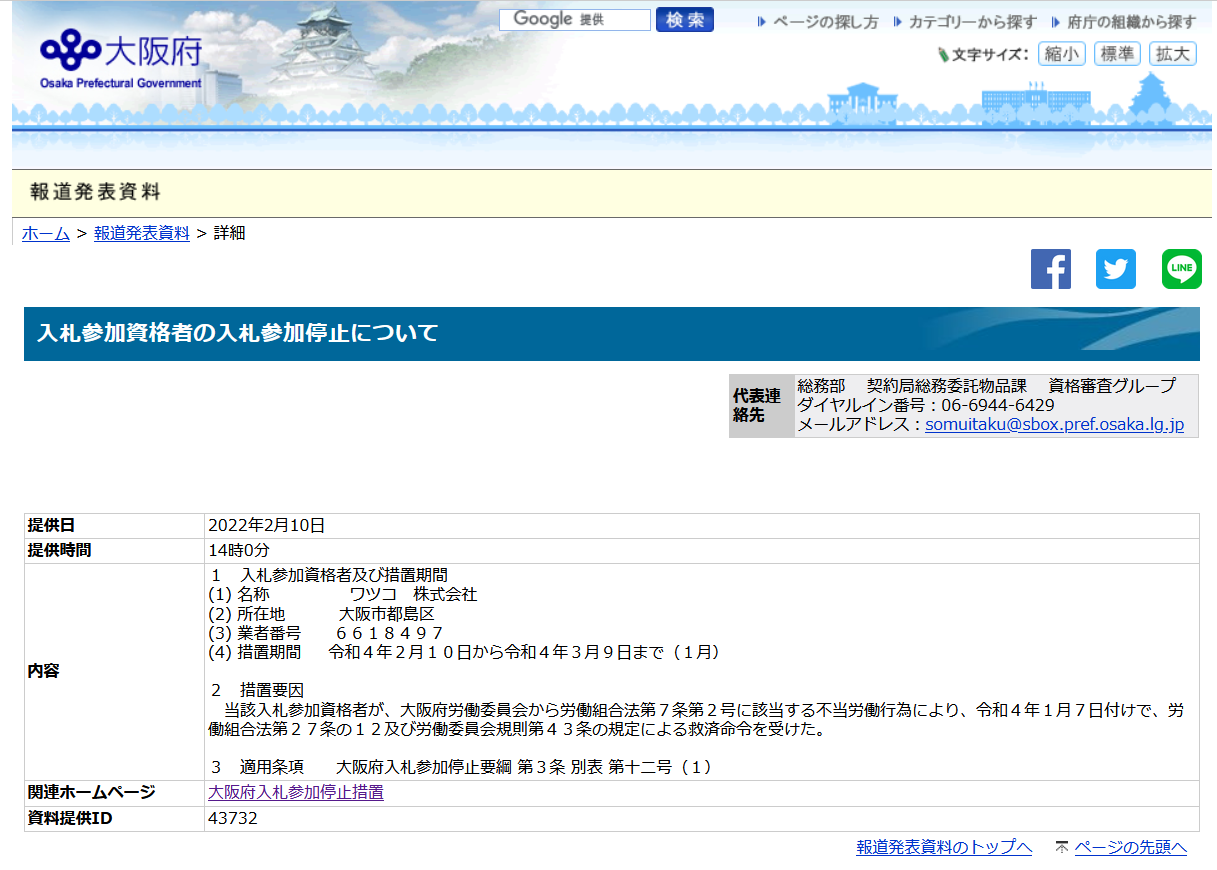Share via the LINE icon
Screen dimensions: 1217x870
tap(1181, 269)
